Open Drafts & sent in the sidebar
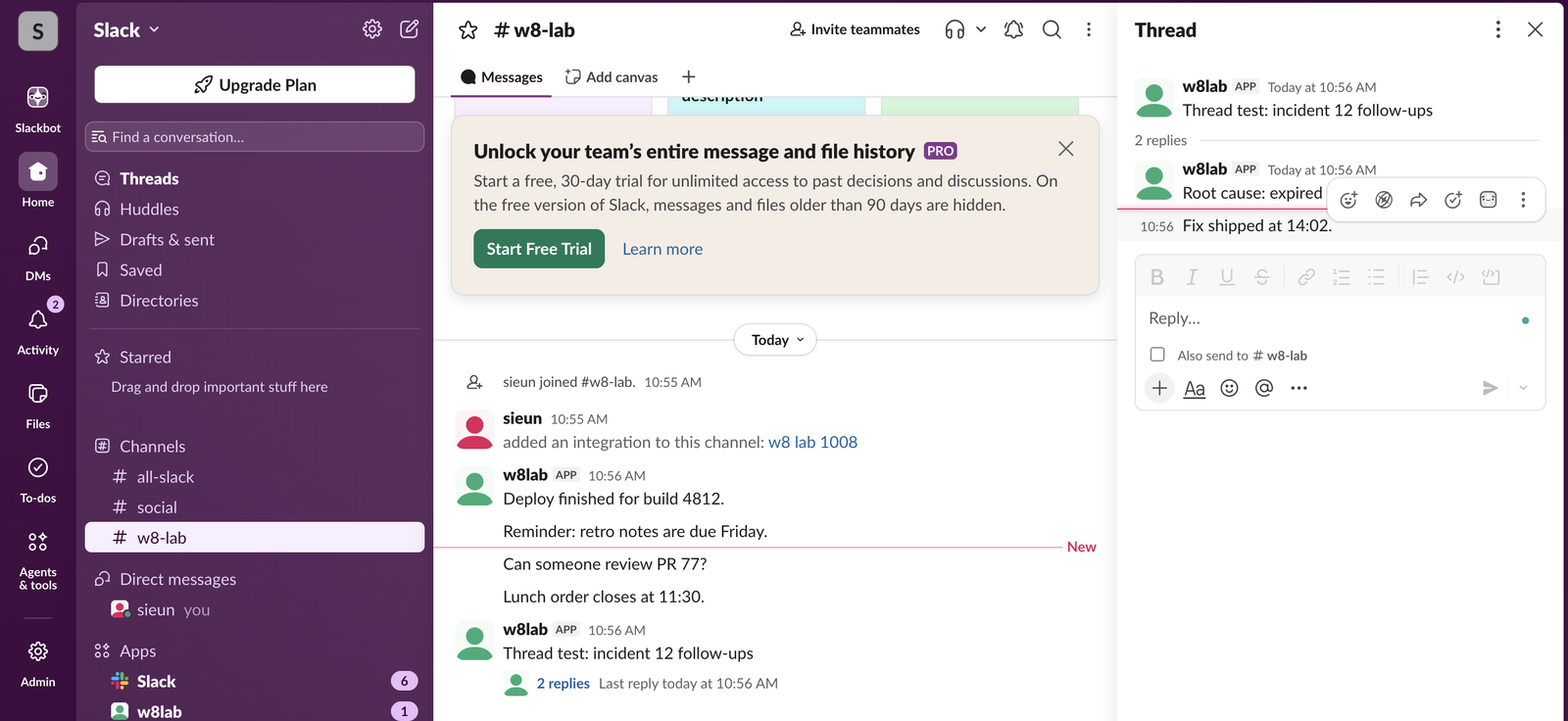1568x721 pixels. (x=255, y=239)
